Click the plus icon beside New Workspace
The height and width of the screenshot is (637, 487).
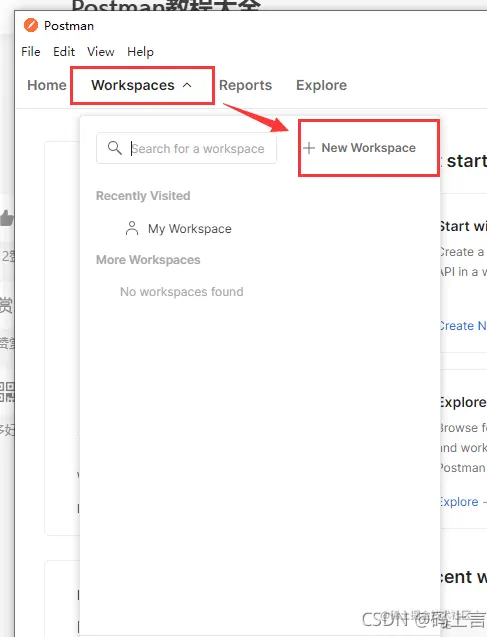[309, 148]
